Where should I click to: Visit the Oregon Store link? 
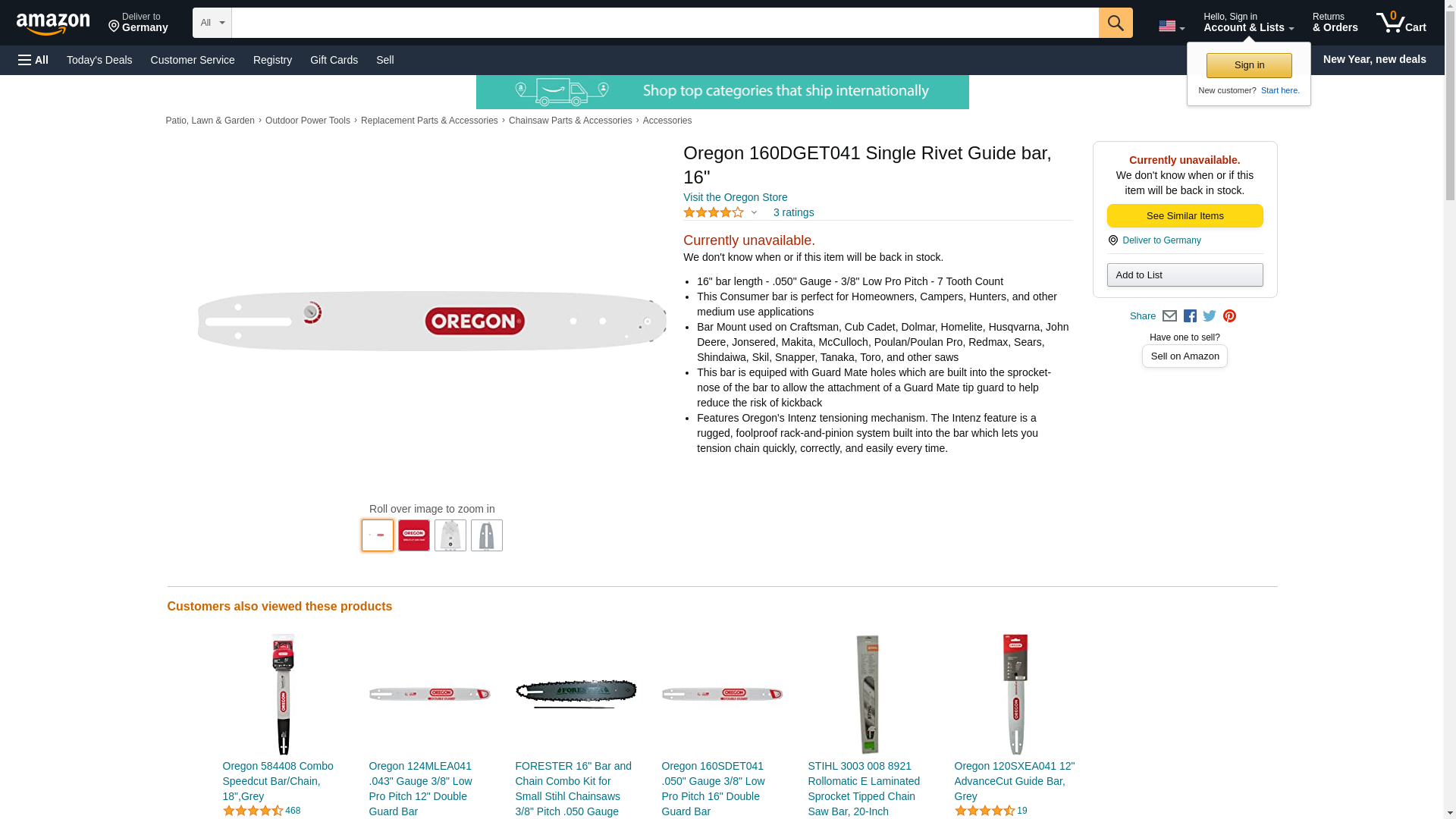pyautogui.click(x=735, y=197)
